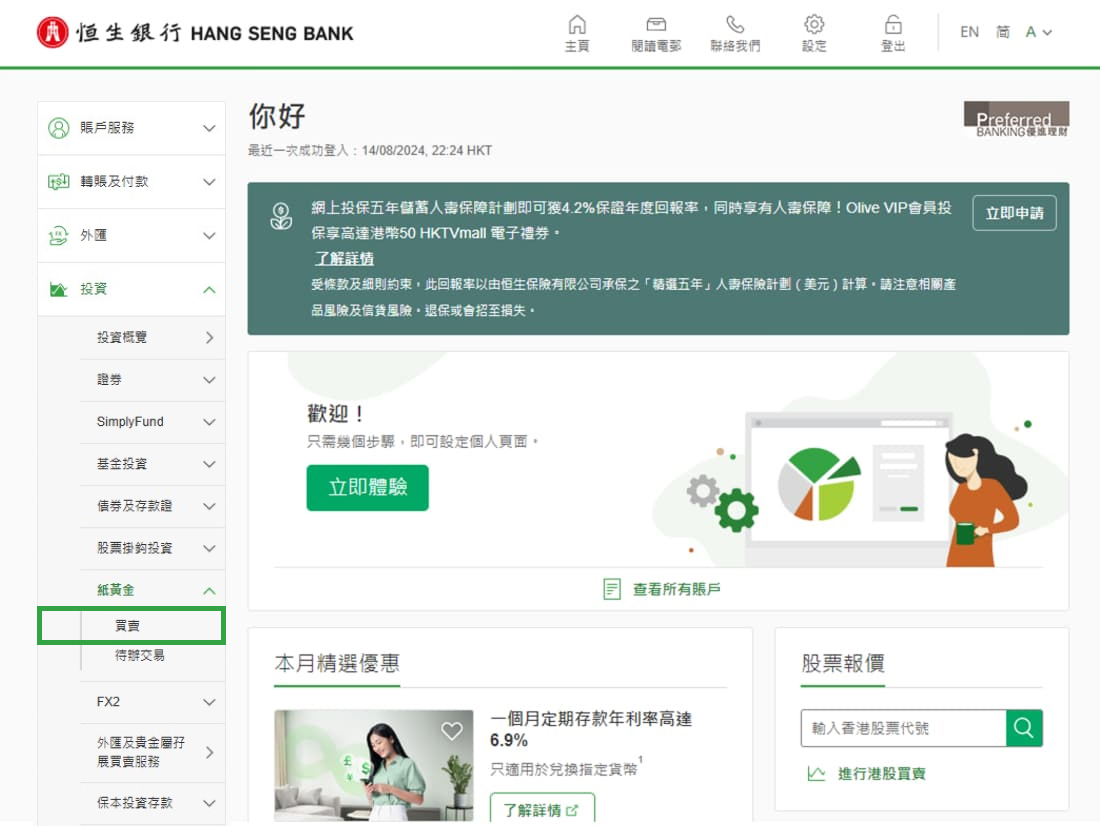Image resolution: width=1100 pixels, height=826 pixels.
Task: Expand the 賬戶服務 sidebar section
Action: point(132,128)
